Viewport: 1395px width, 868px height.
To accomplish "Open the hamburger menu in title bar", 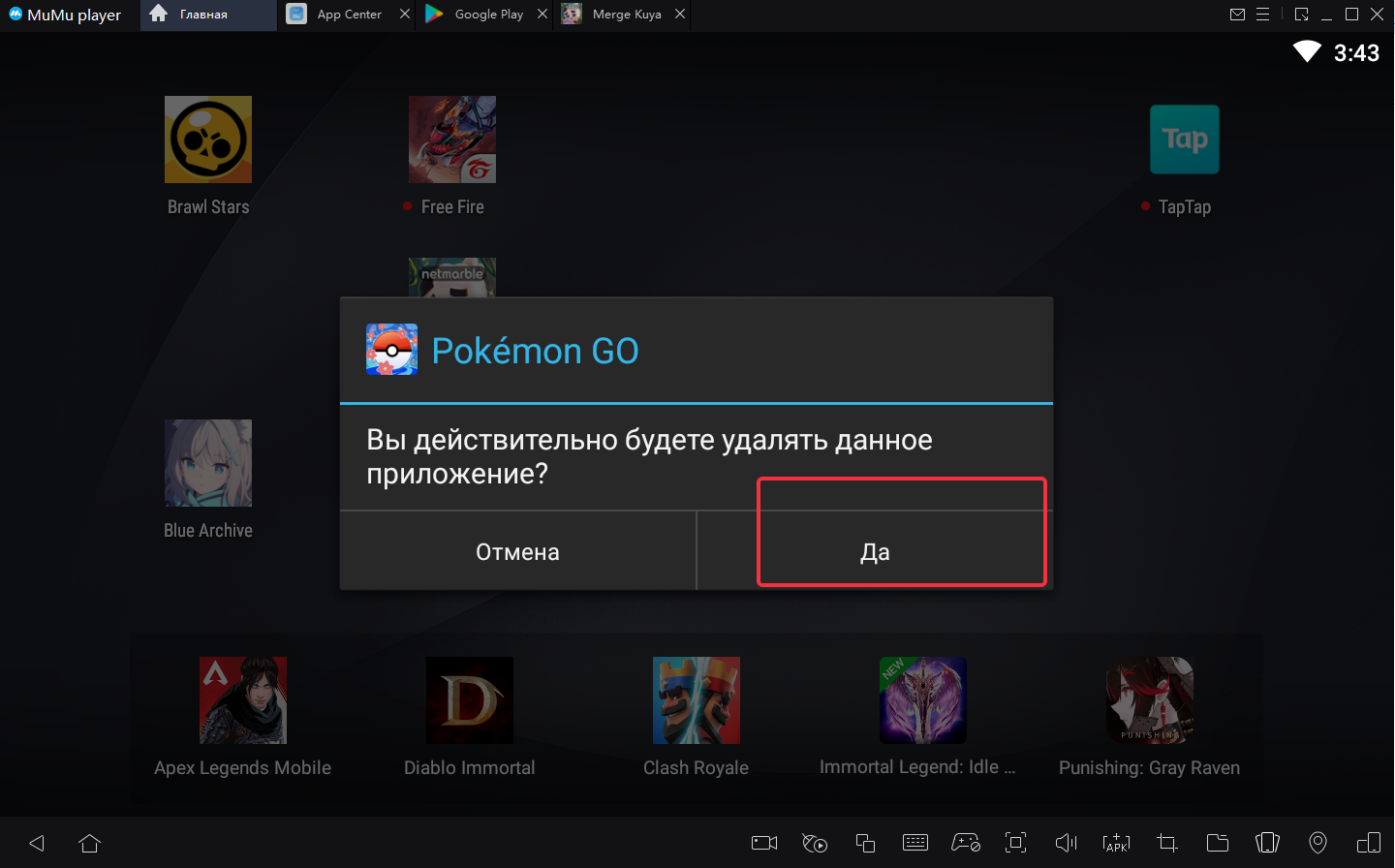I will (1262, 15).
